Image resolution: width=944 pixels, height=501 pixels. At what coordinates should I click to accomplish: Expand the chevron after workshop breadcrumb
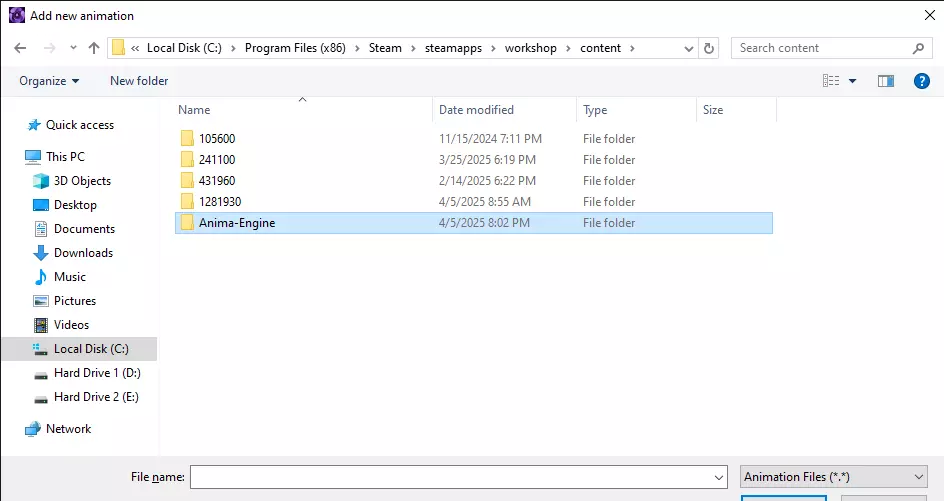coord(568,48)
